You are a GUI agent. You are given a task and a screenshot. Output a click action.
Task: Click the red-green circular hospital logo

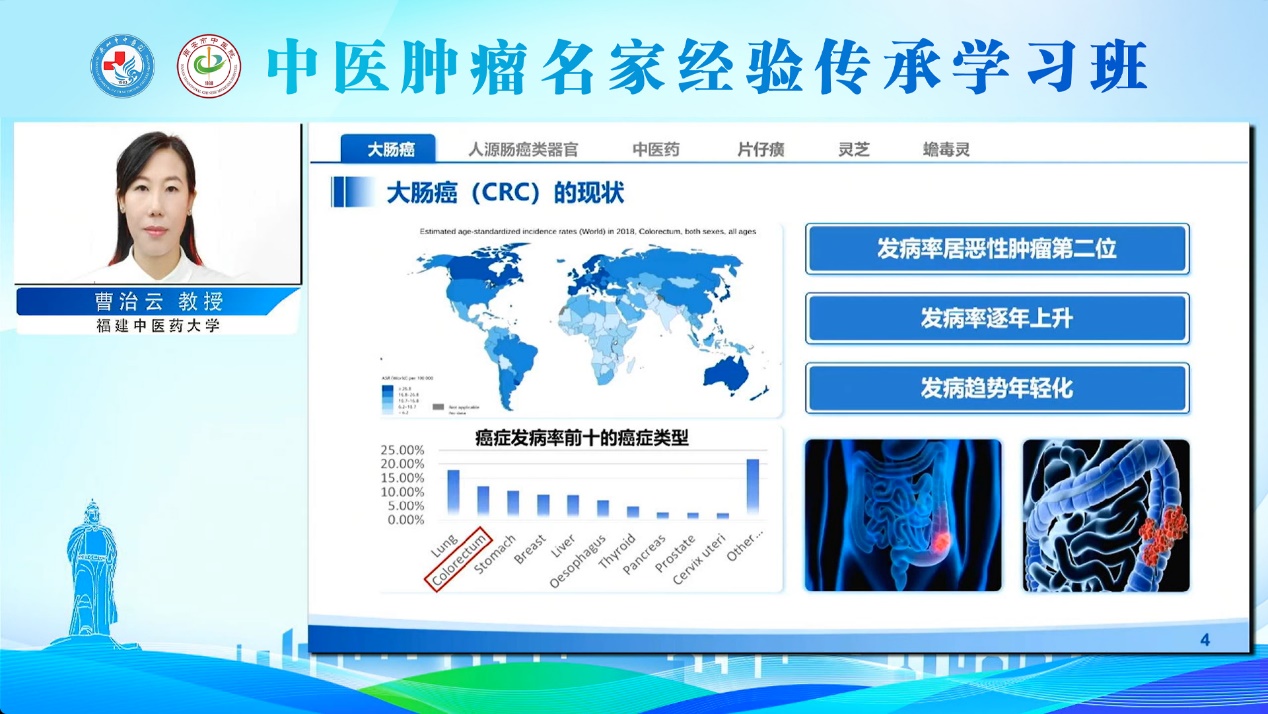pyautogui.click(x=209, y=65)
